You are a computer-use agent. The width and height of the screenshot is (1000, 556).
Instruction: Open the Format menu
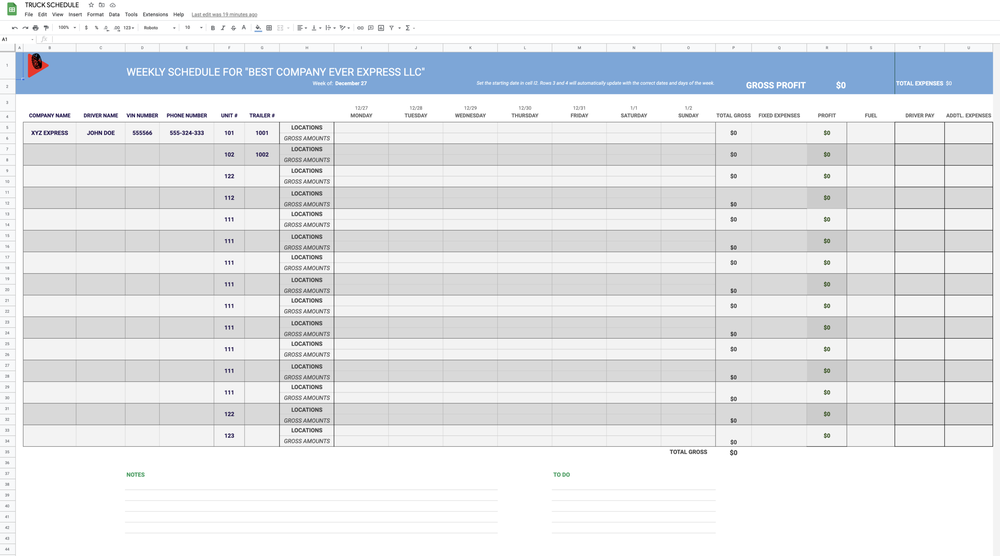pos(95,15)
